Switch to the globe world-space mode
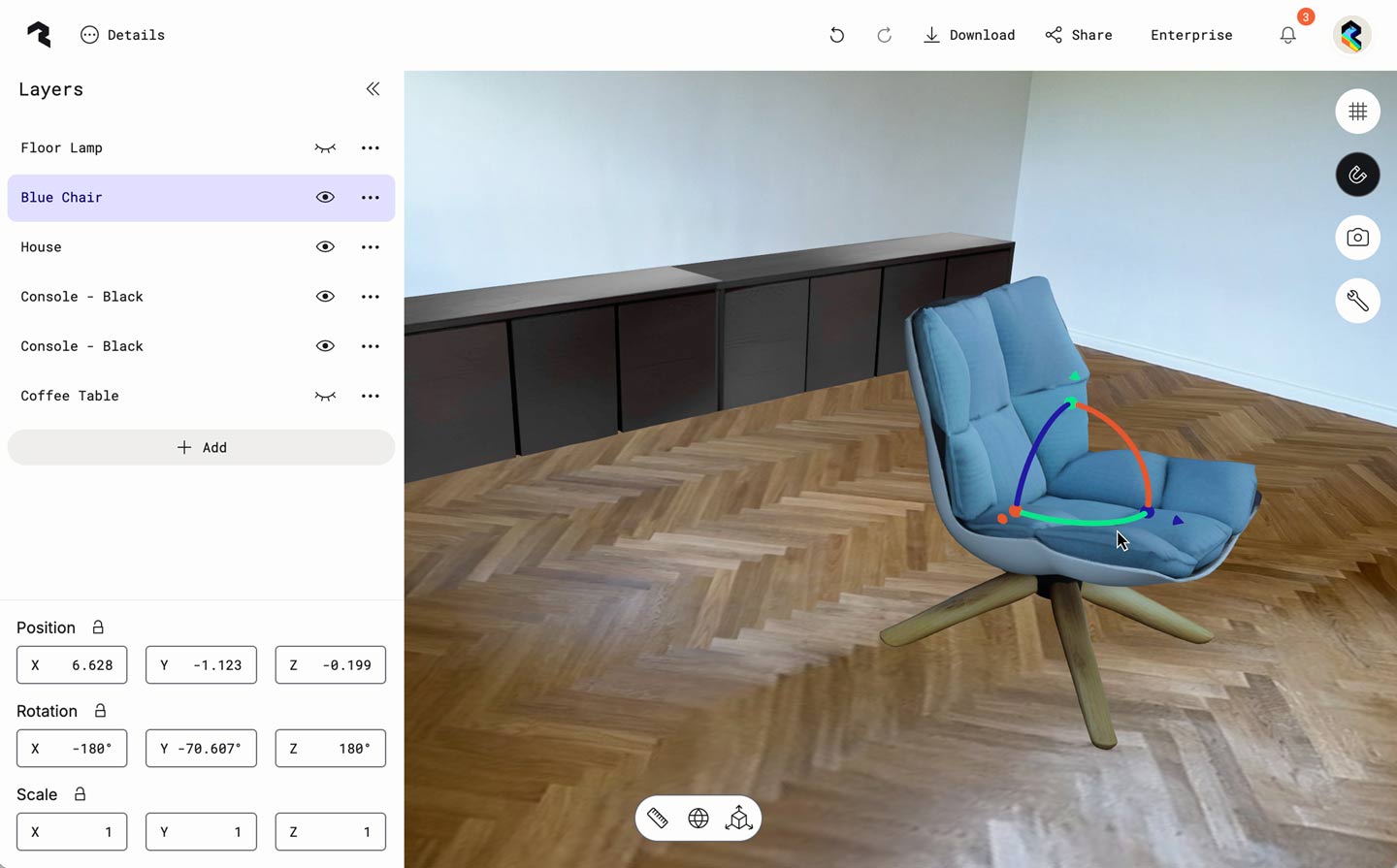1397x868 pixels. pyautogui.click(x=698, y=818)
